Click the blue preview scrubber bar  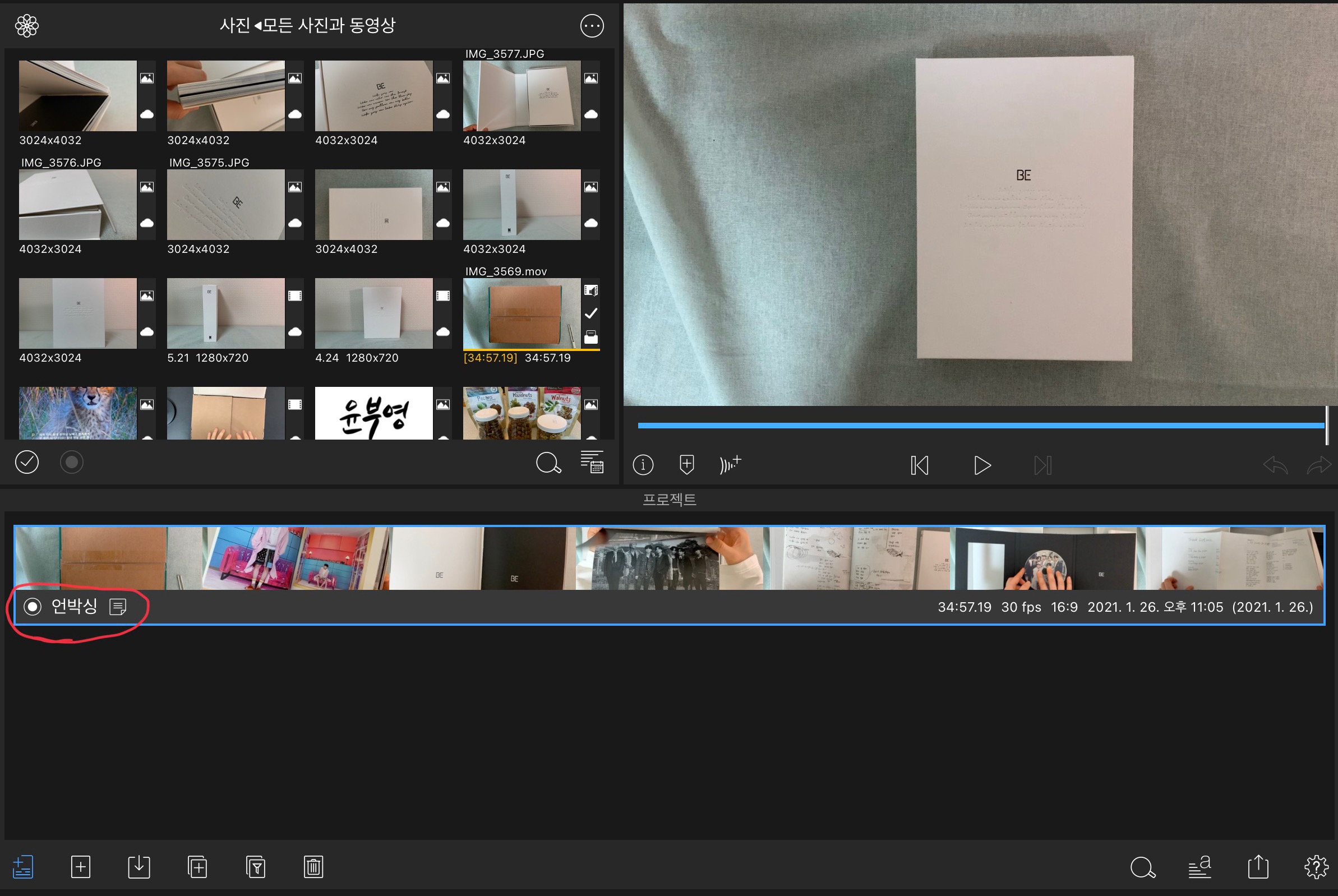980,425
